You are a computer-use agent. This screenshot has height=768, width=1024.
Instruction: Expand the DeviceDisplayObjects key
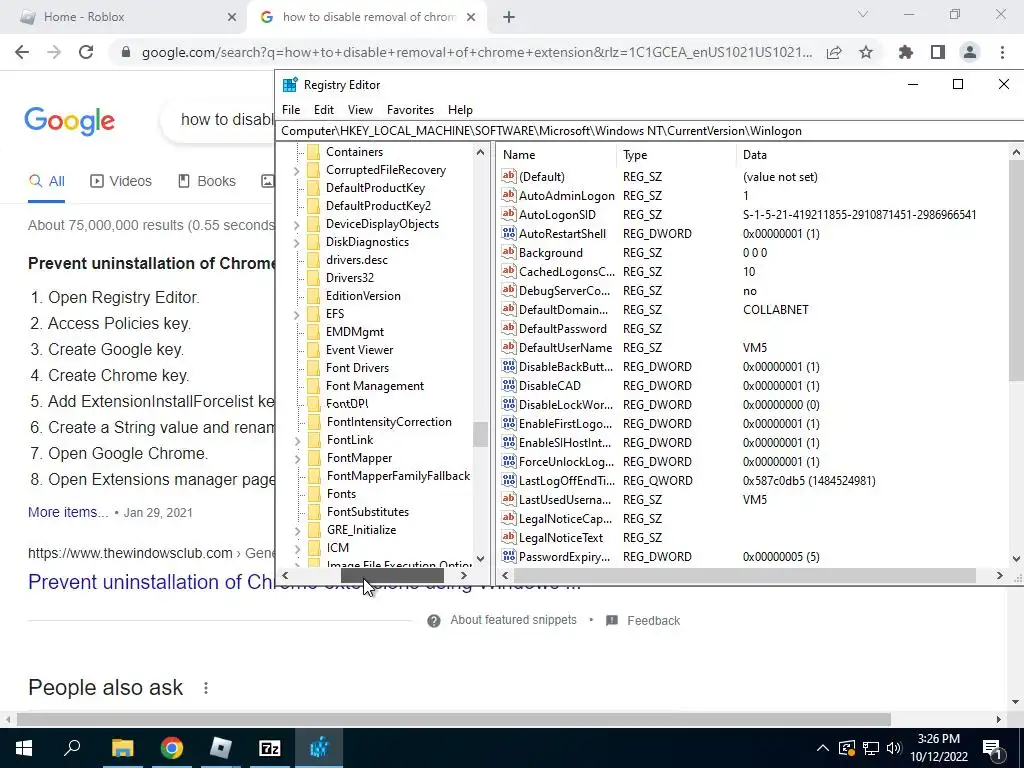point(296,224)
